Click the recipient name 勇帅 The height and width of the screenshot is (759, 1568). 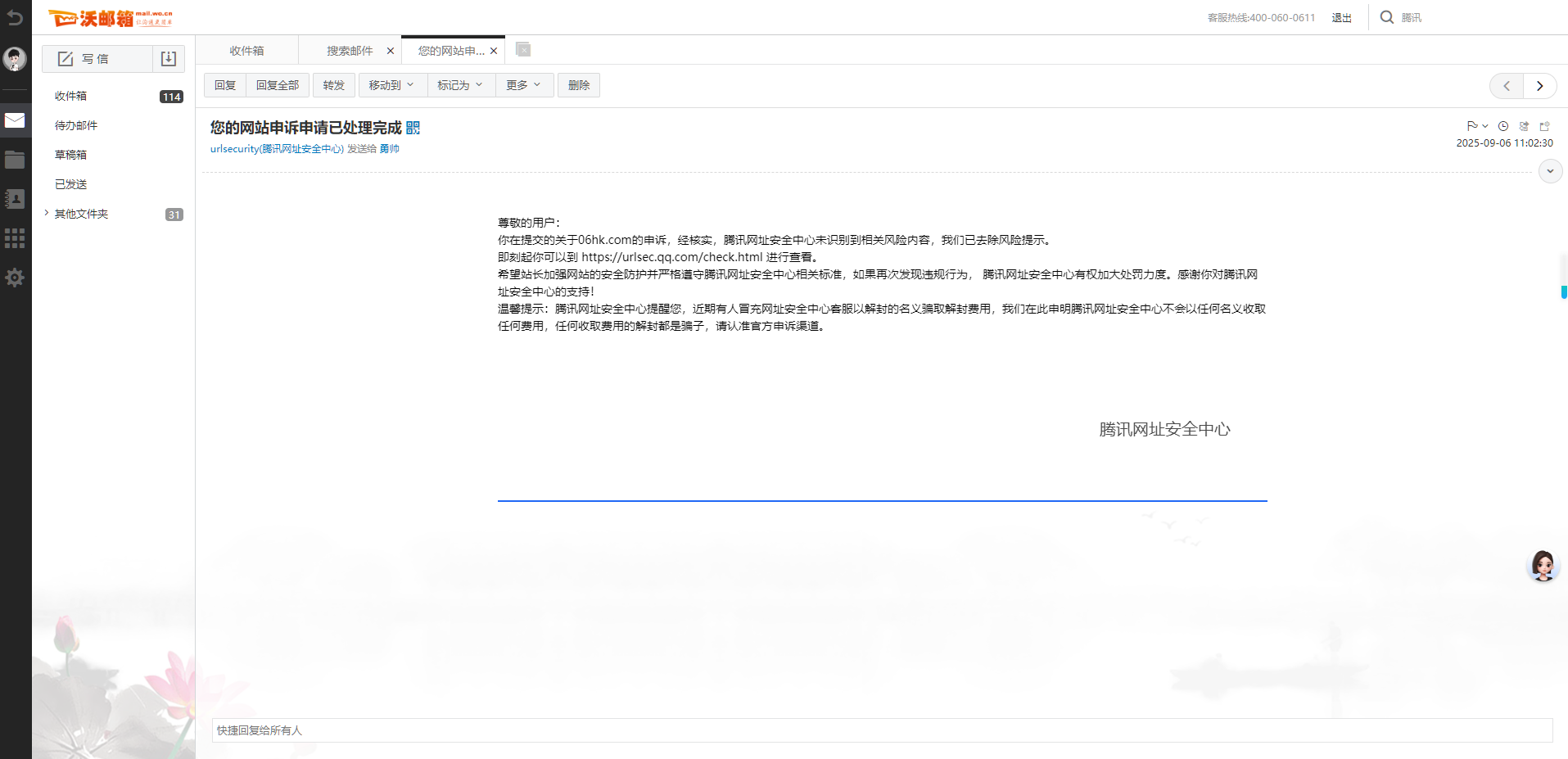pyautogui.click(x=390, y=149)
